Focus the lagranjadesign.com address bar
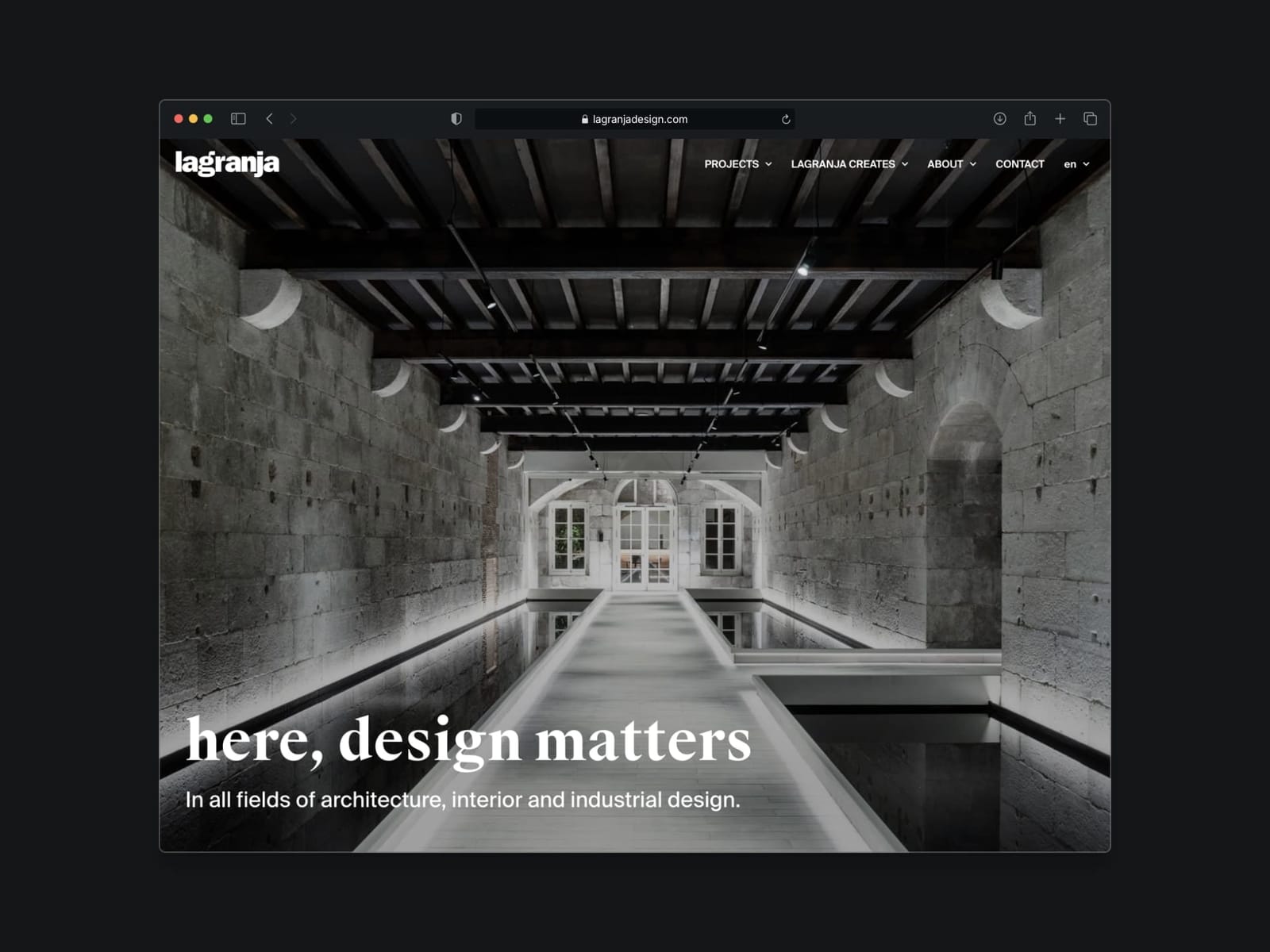The image size is (1270, 952). [635, 119]
